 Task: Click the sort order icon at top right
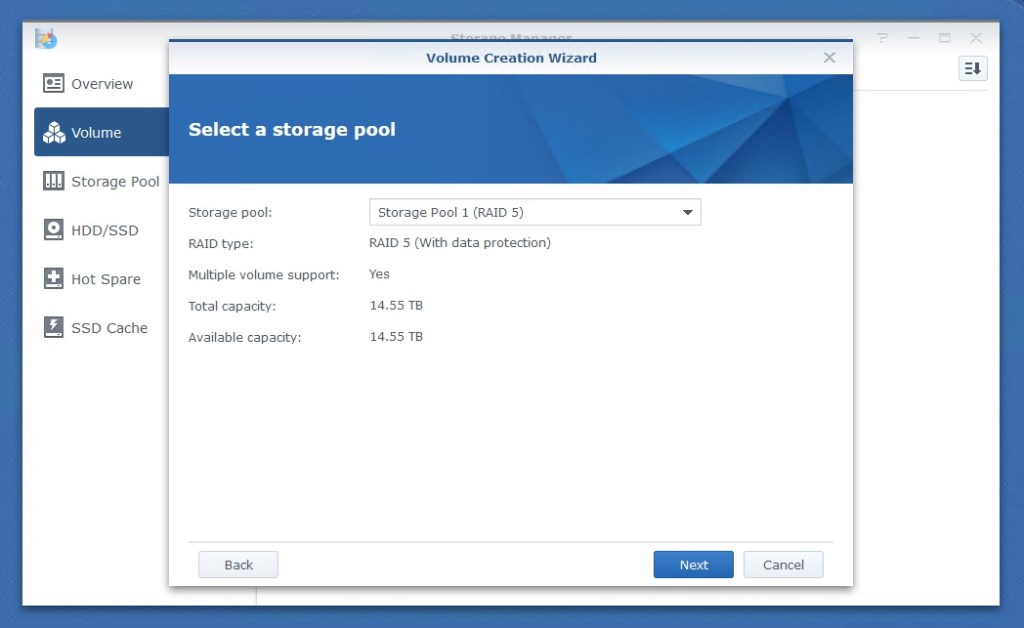tap(972, 68)
